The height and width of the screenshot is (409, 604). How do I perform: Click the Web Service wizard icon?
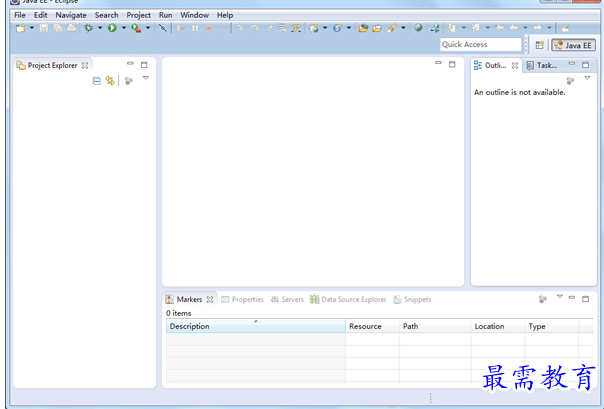point(337,28)
